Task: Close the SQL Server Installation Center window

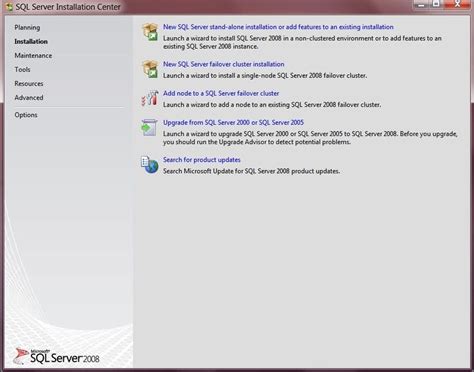Action: pyautogui.click(x=457, y=4)
